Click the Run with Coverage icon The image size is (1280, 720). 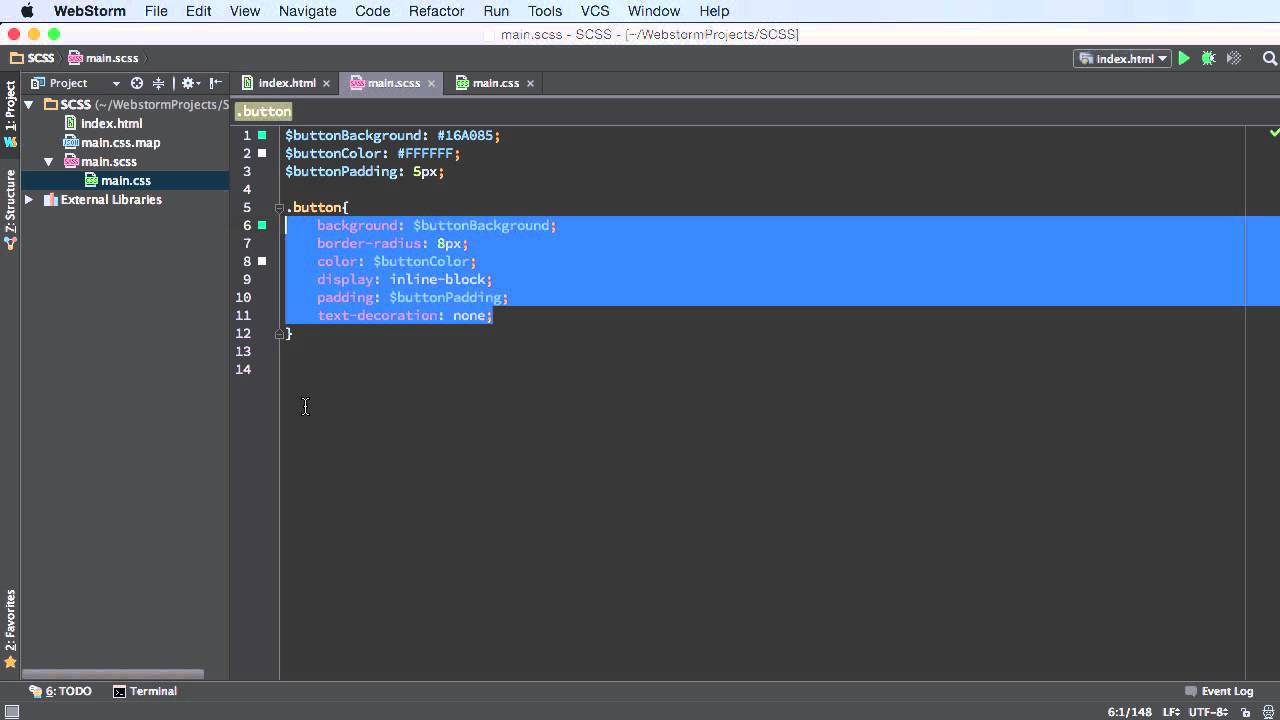(1234, 59)
